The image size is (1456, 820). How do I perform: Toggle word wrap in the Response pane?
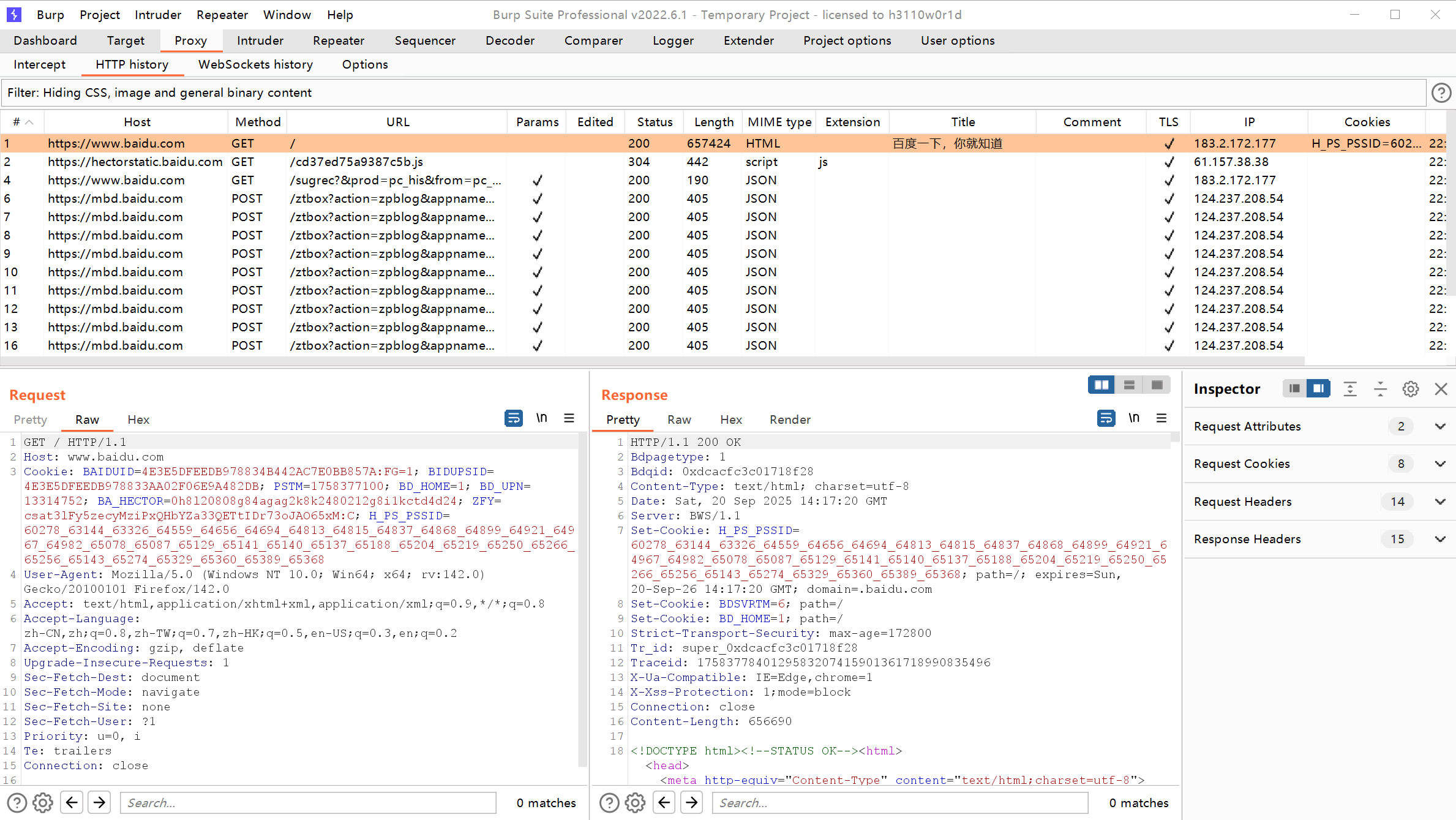click(x=1106, y=418)
